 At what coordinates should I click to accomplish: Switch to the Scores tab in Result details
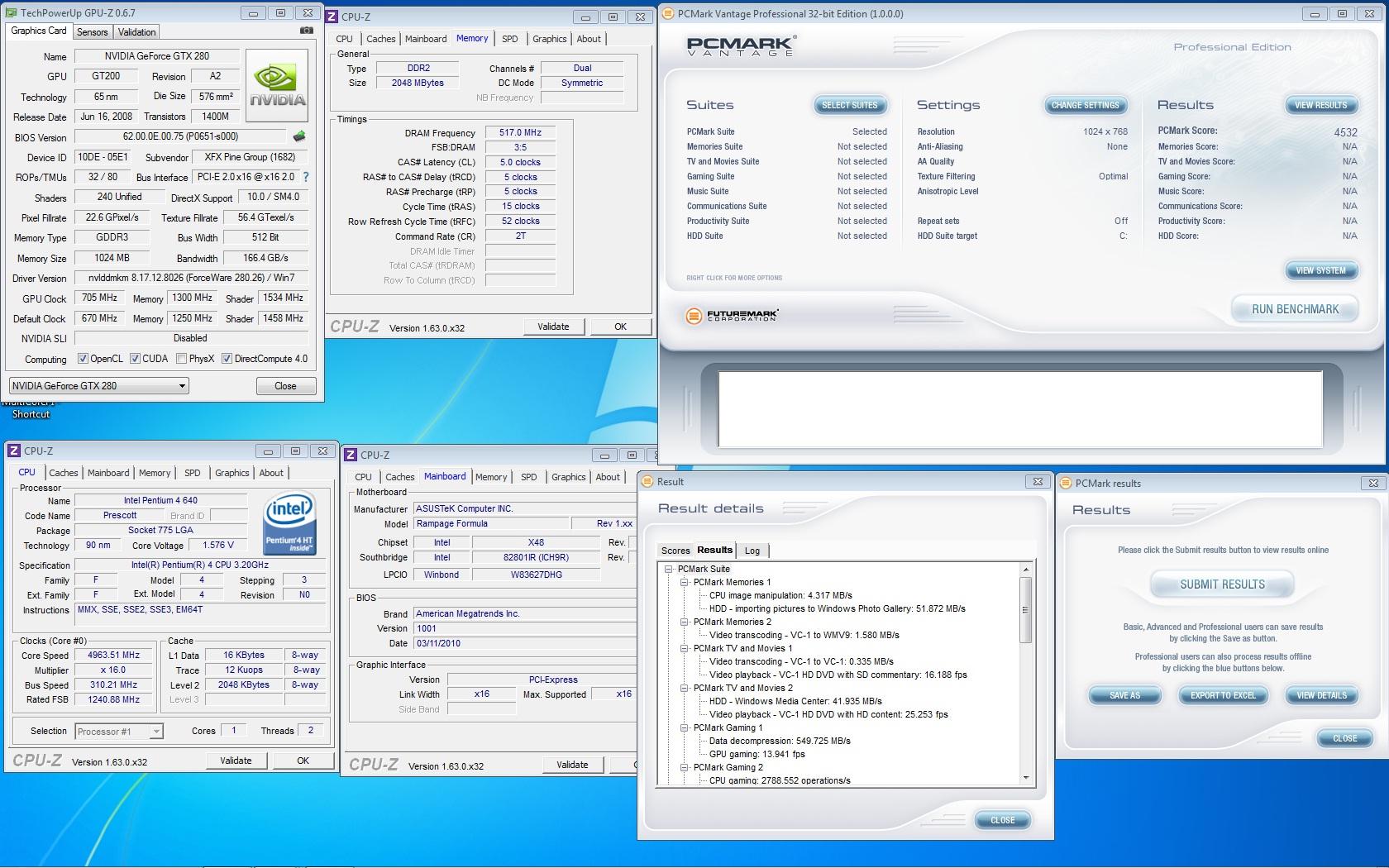click(675, 551)
